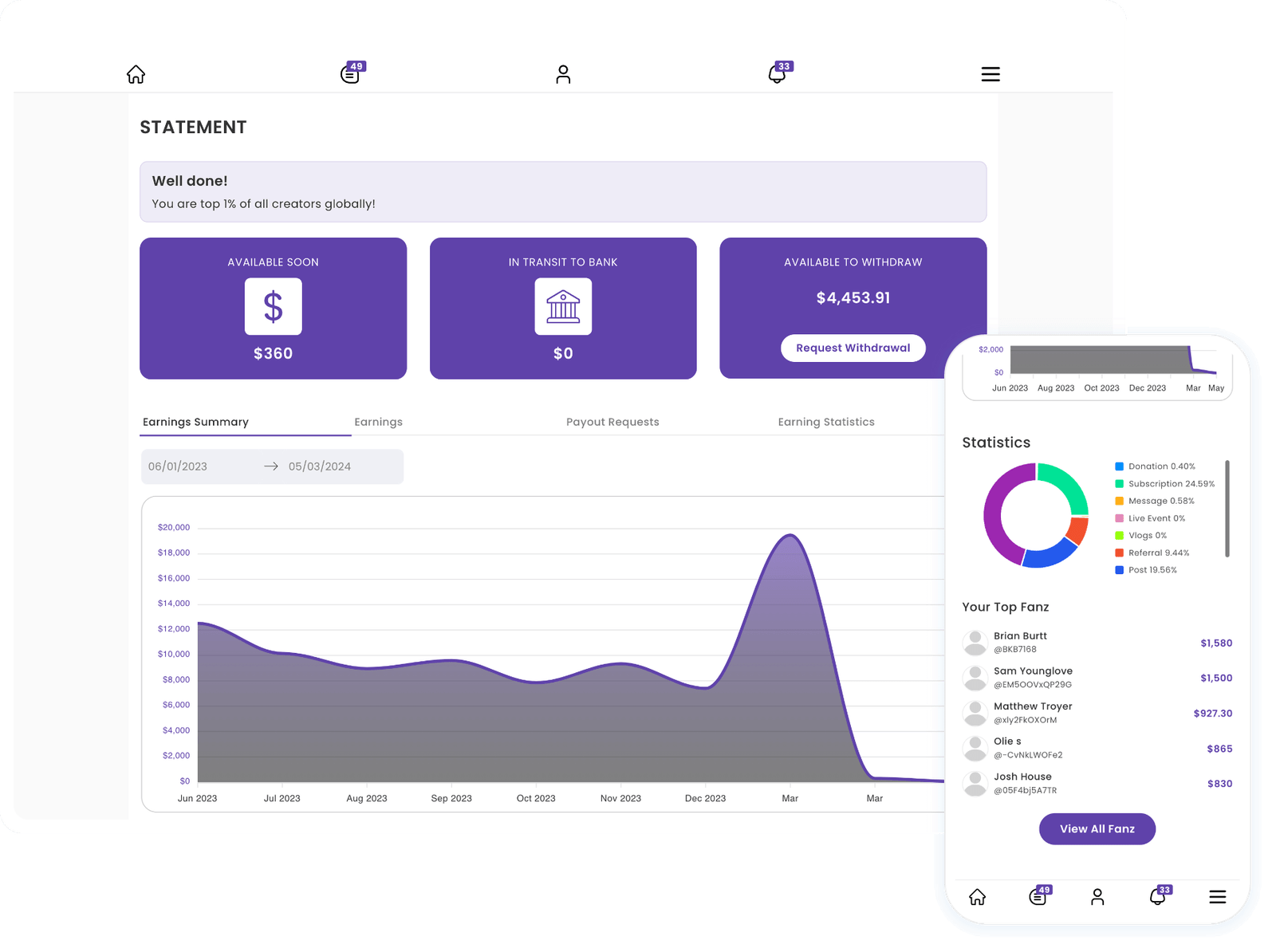
Task: Open the mobile hamburger menu
Action: point(1218,897)
